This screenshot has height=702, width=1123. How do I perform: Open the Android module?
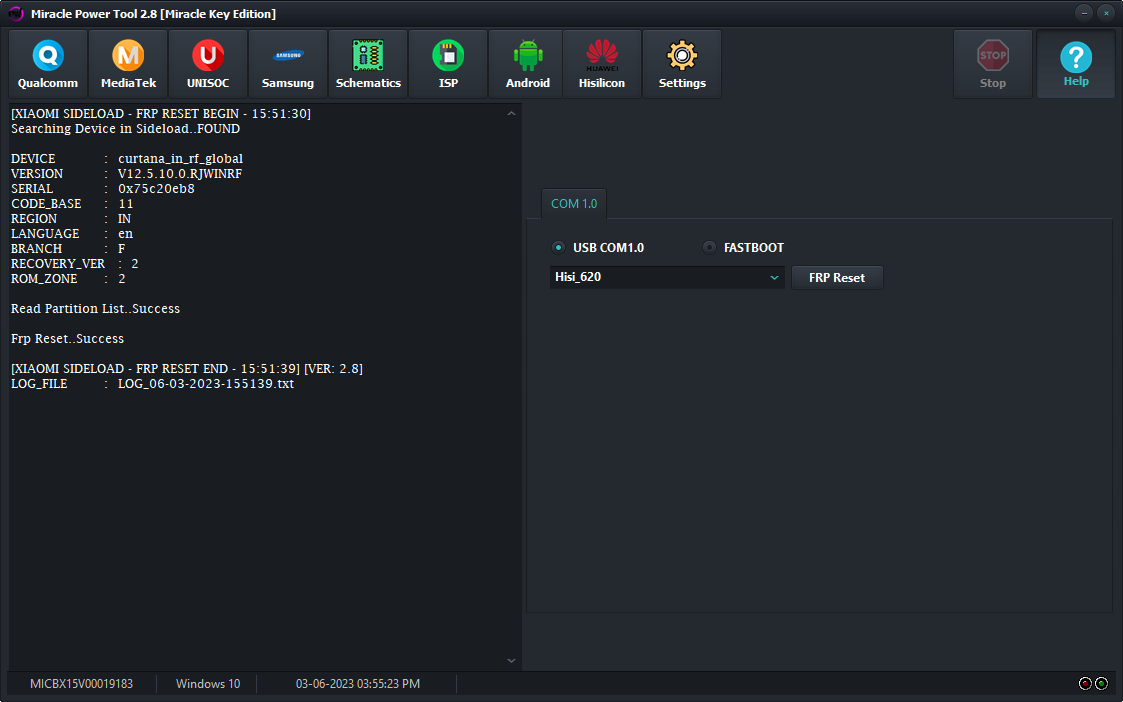tap(528, 64)
